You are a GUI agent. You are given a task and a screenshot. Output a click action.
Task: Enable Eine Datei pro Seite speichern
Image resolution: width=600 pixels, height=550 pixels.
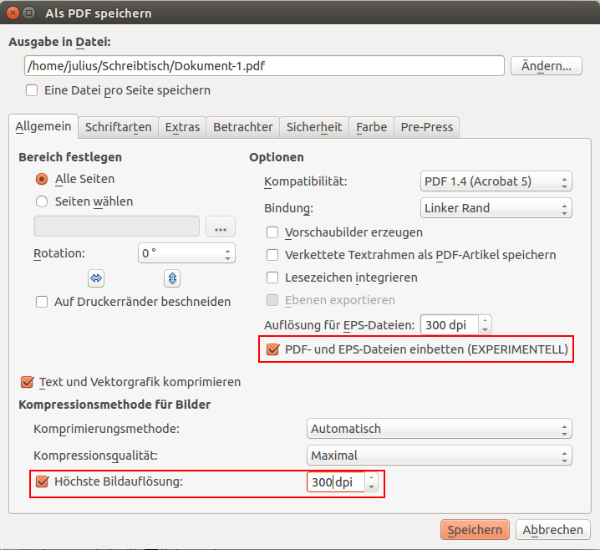32,90
